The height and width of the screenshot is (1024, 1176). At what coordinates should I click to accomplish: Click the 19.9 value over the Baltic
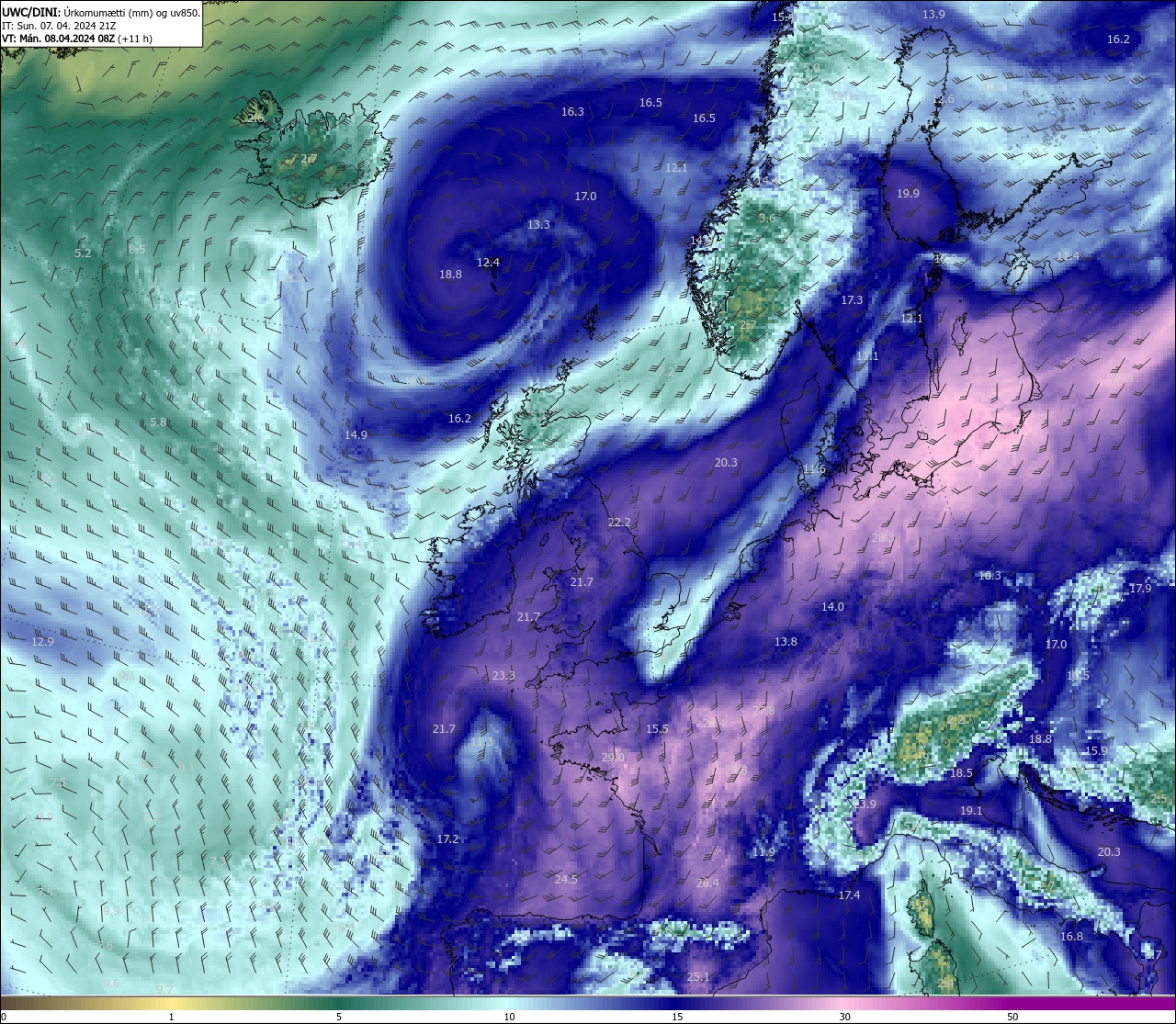coord(908,193)
